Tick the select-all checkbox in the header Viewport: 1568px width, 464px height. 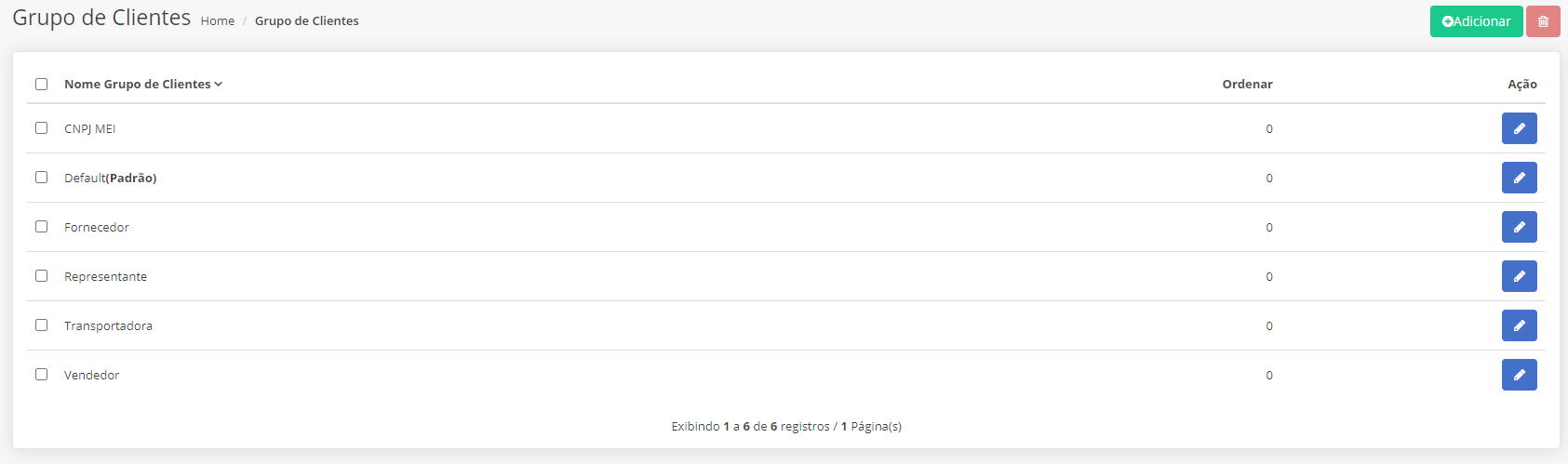tap(41, 84)
